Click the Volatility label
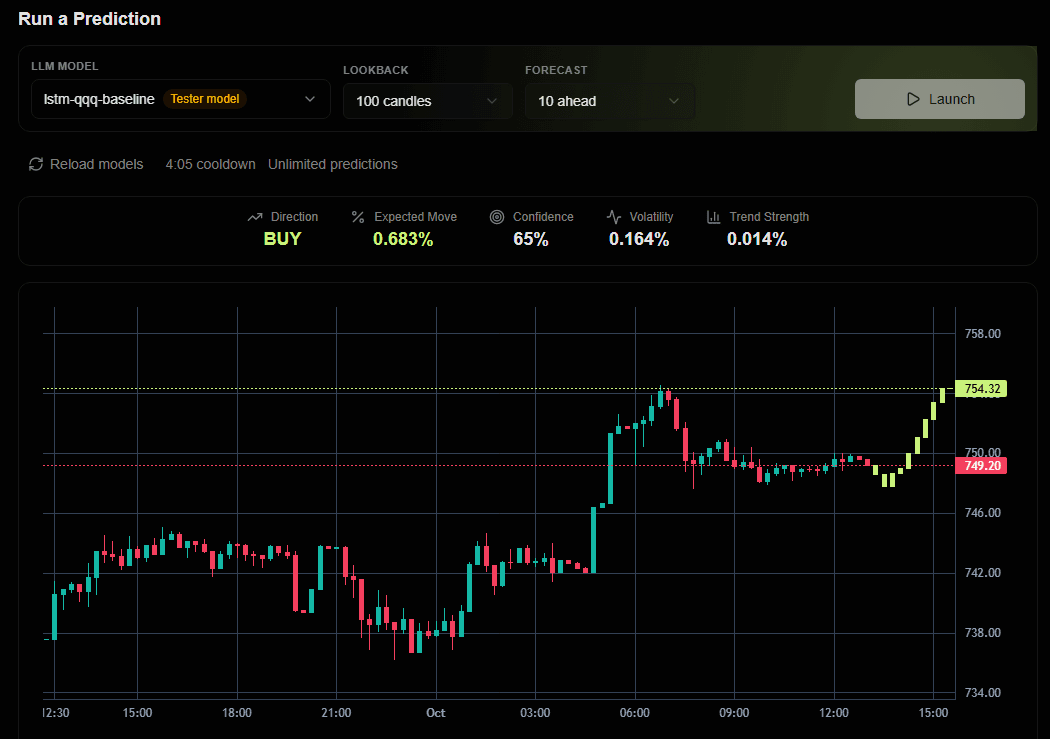 point(652,217)
